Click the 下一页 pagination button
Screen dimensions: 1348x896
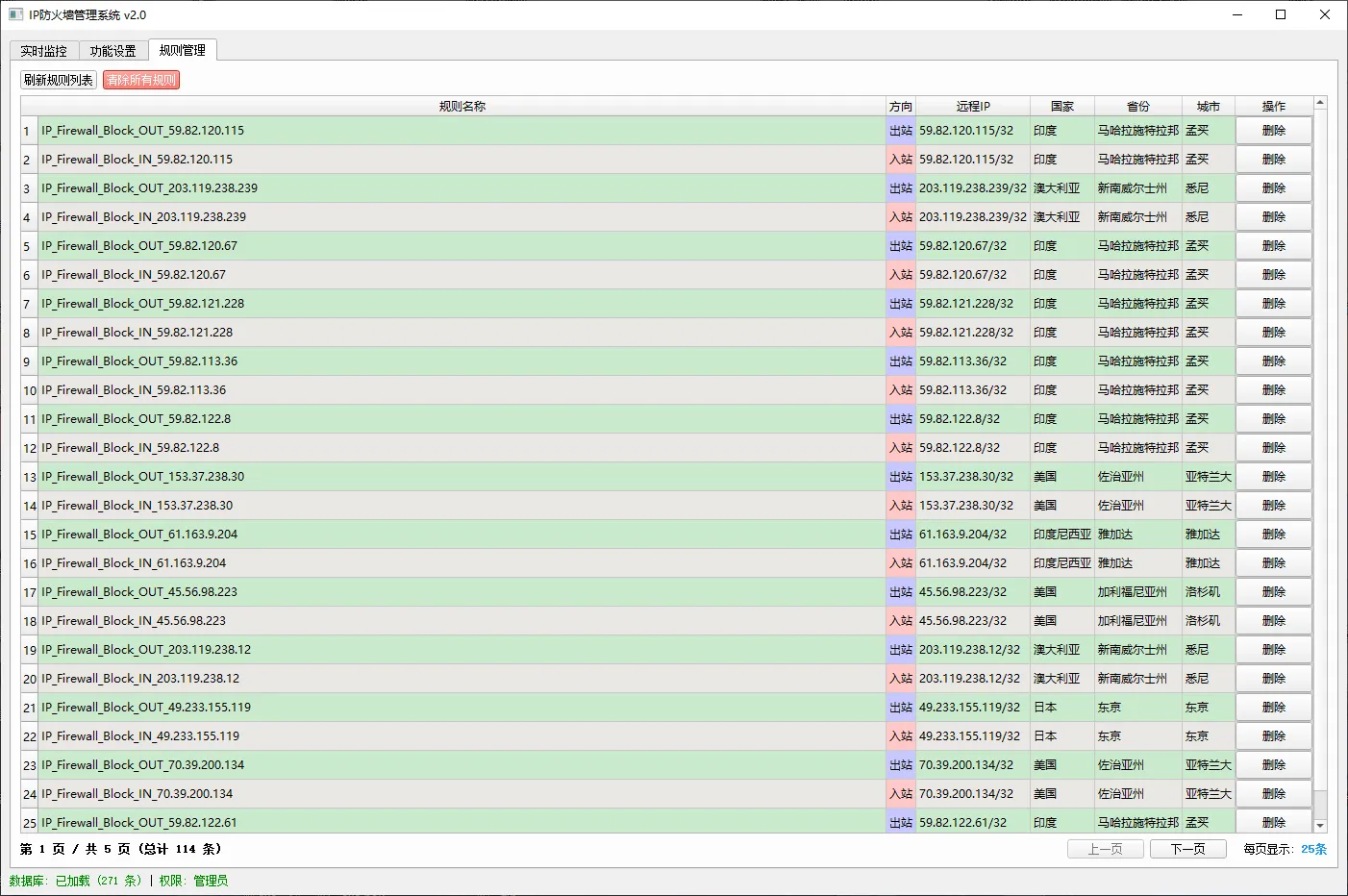(x=1187, y=849)
